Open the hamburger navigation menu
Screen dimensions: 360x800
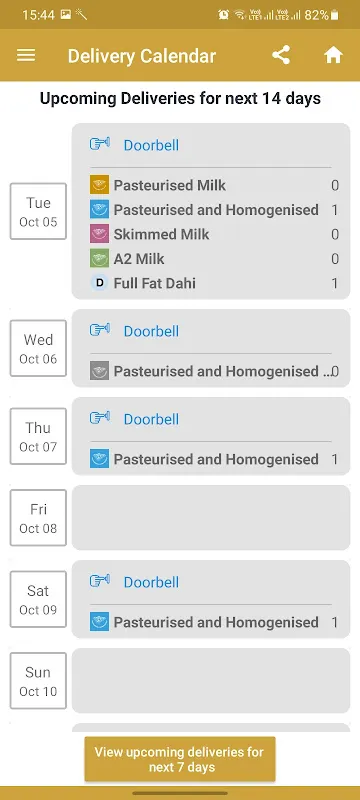pyautogui.click(x=26, y=55)
